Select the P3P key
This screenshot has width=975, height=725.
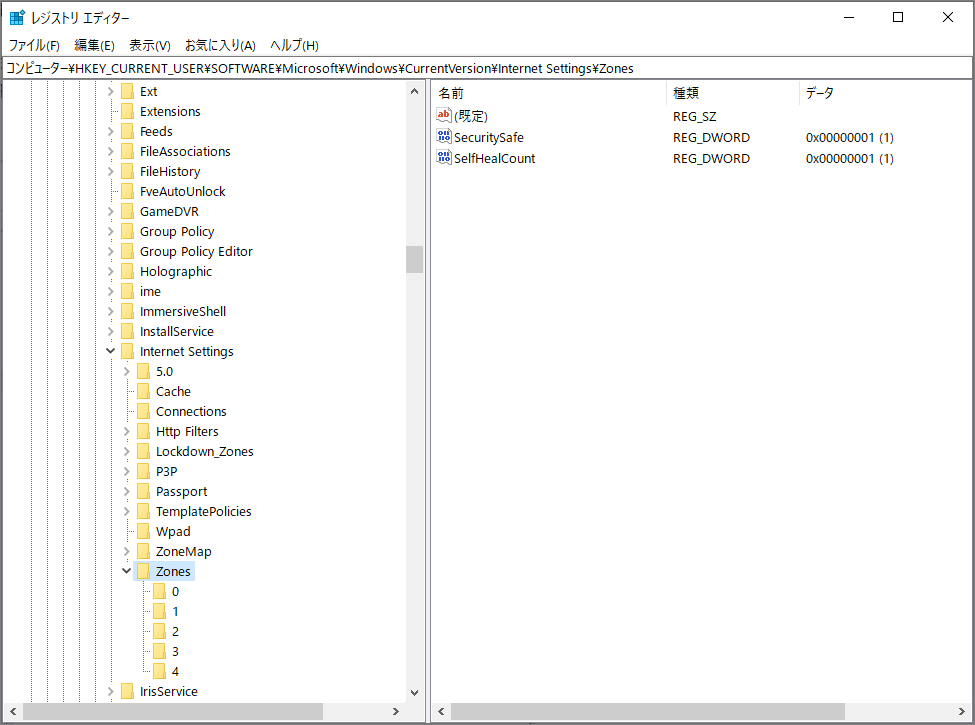coord(167,471)
